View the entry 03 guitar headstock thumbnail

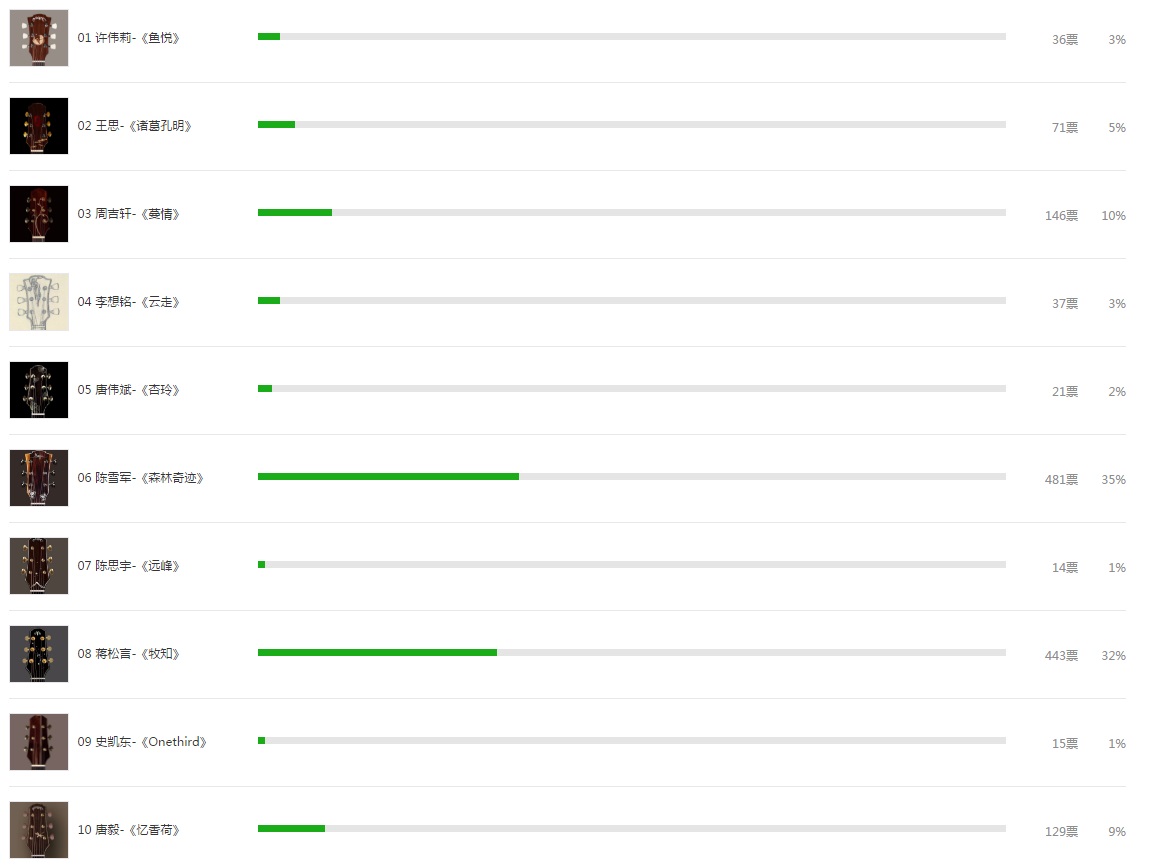click(x=39, y=214)
